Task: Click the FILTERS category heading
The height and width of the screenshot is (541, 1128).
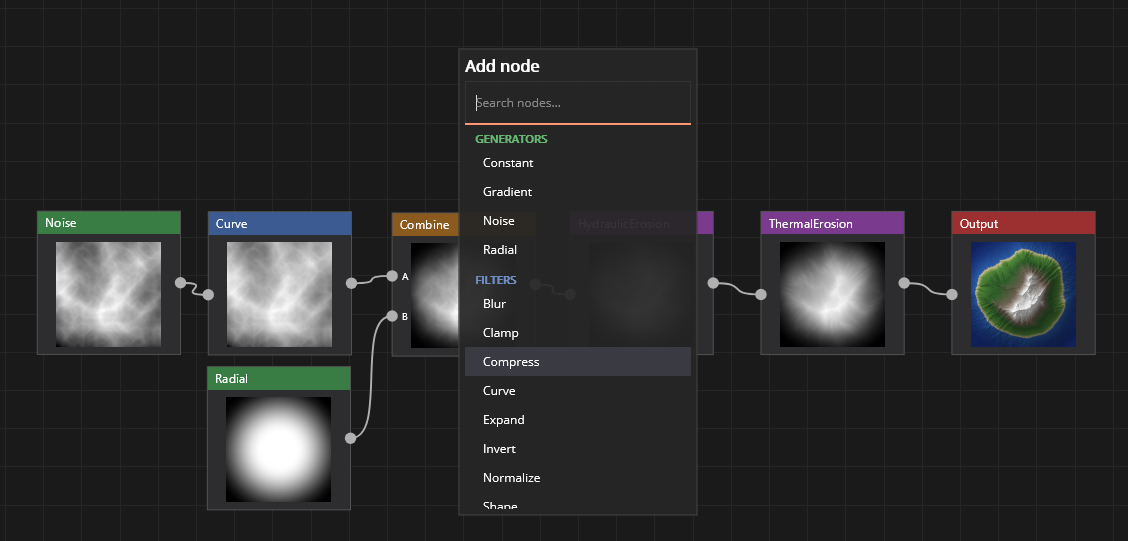Action: click(496, 280)
